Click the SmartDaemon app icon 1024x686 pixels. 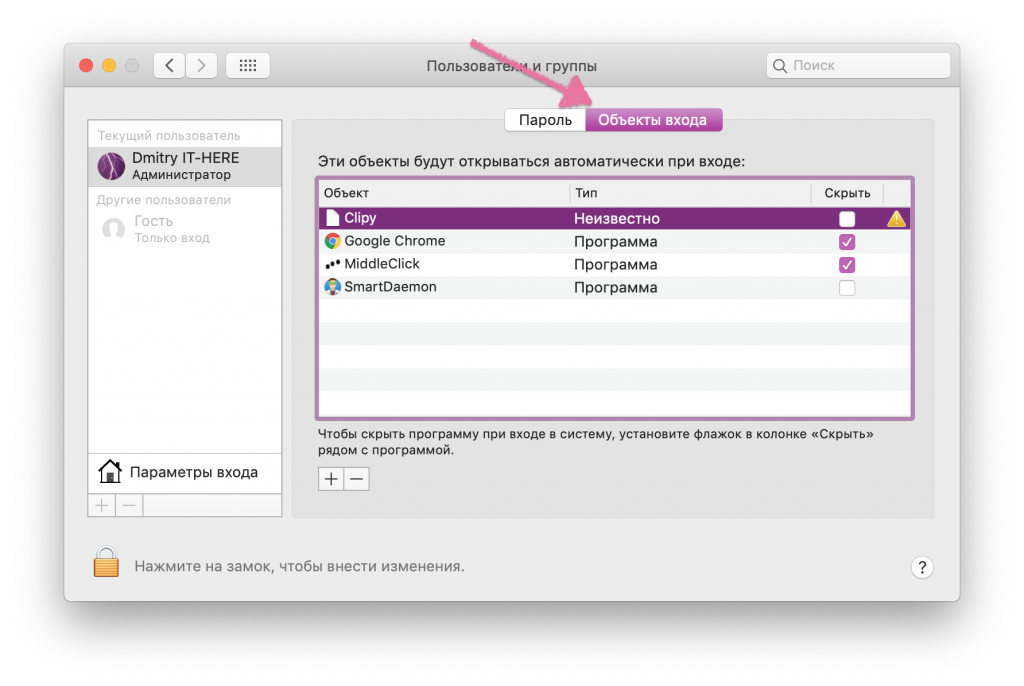[x=332, y=287]
